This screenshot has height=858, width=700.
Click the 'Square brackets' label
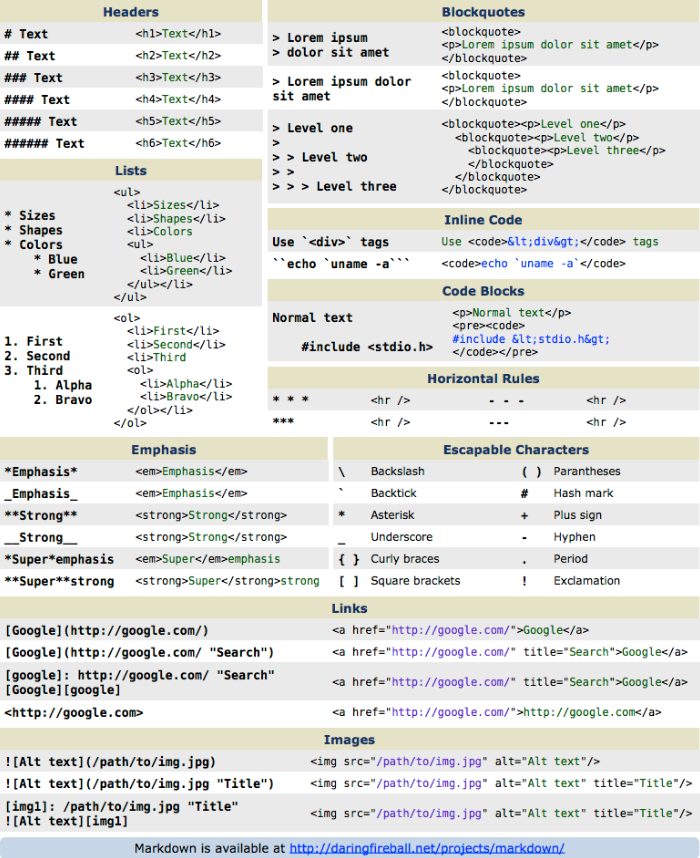[x=415, y=581]
